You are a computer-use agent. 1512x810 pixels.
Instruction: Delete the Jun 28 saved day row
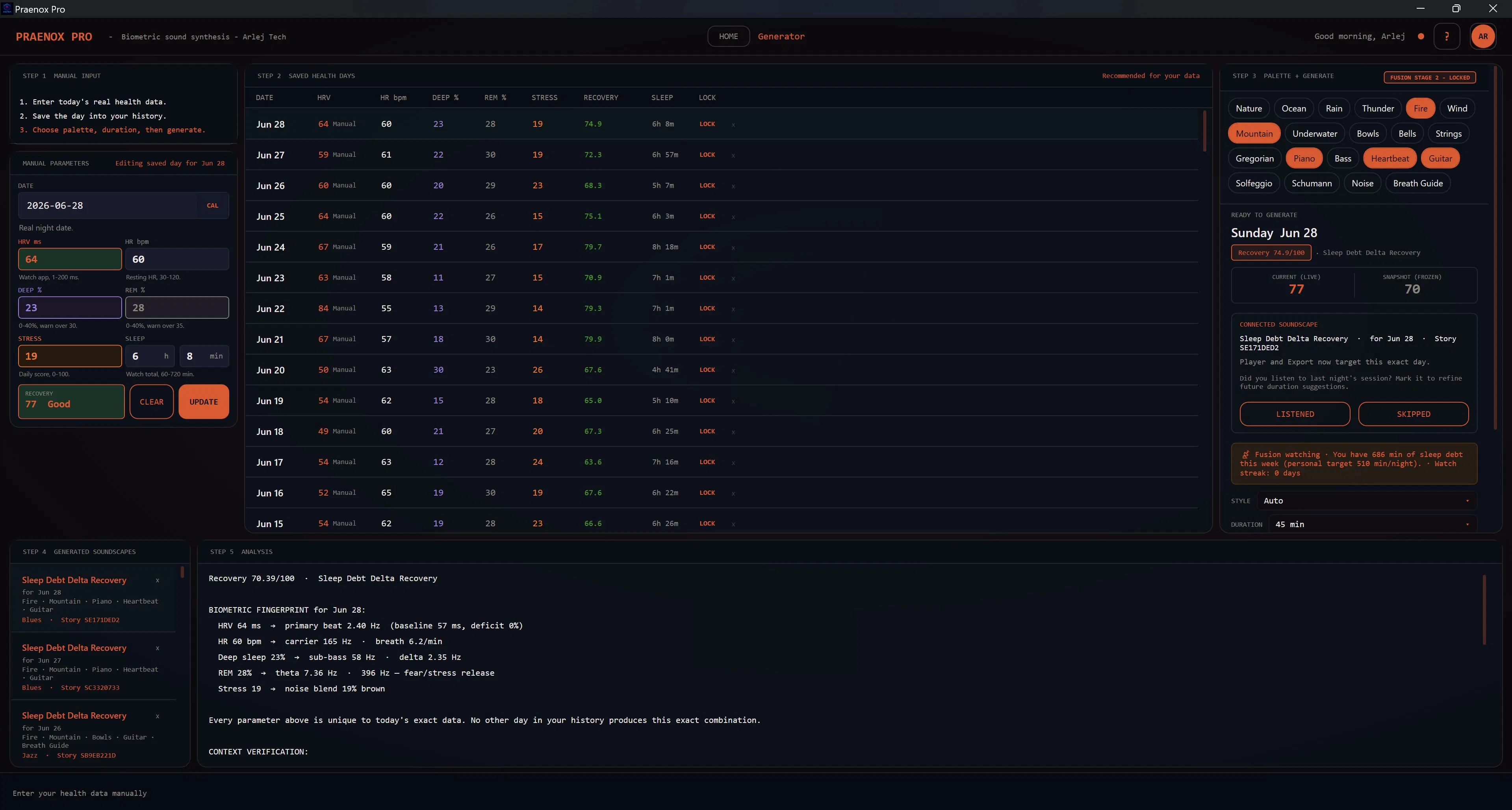coord(733,124)
